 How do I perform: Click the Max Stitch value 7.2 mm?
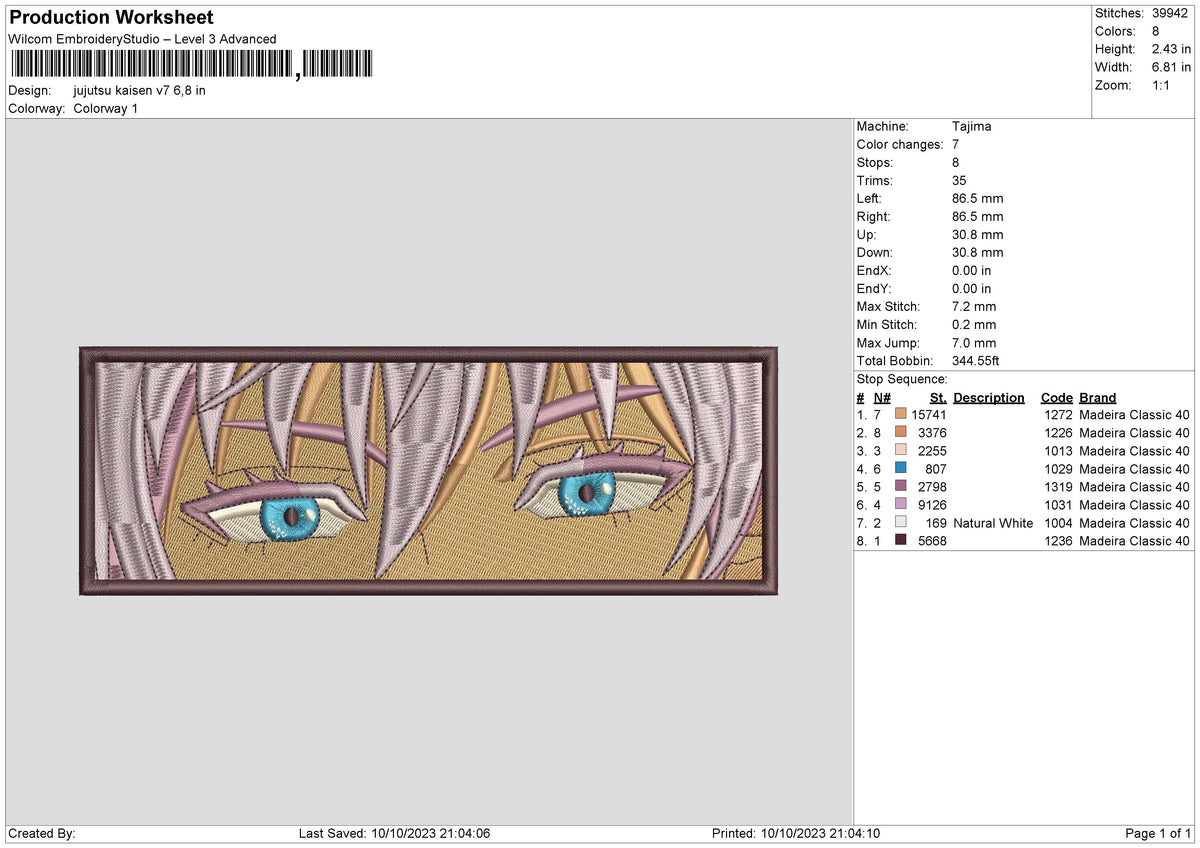point(974,307)
